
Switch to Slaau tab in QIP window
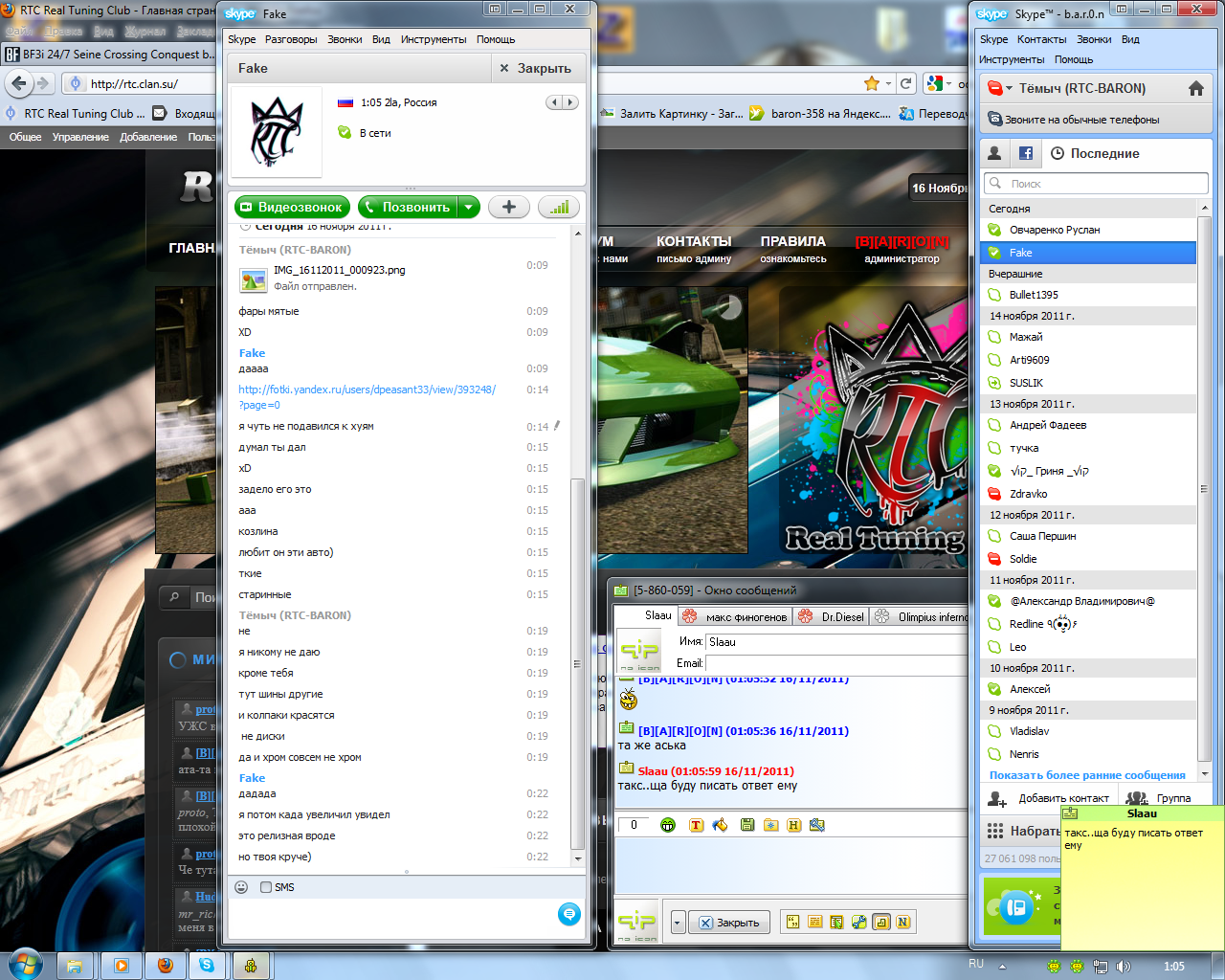click(648, 615)
